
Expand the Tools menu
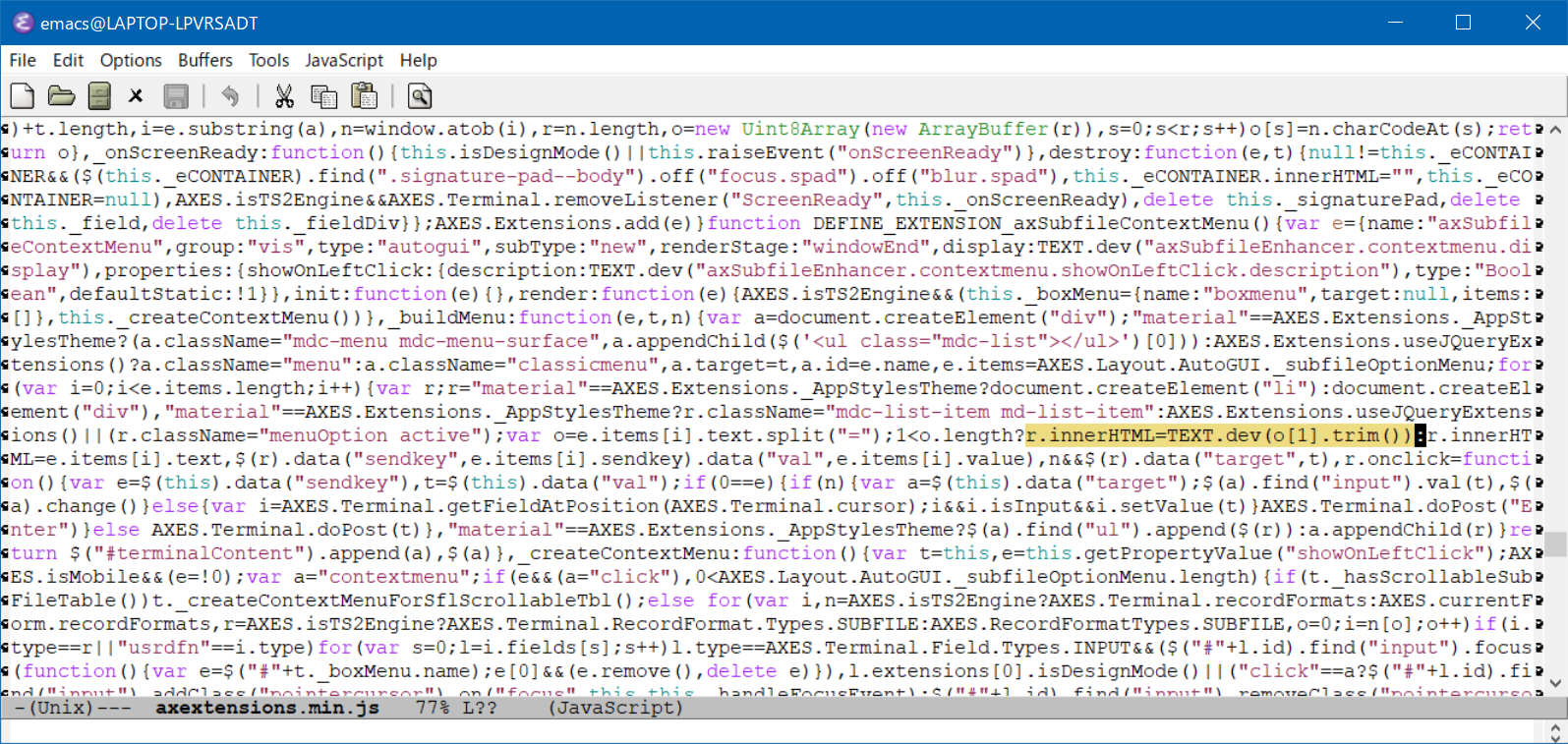tap(268, 60)
